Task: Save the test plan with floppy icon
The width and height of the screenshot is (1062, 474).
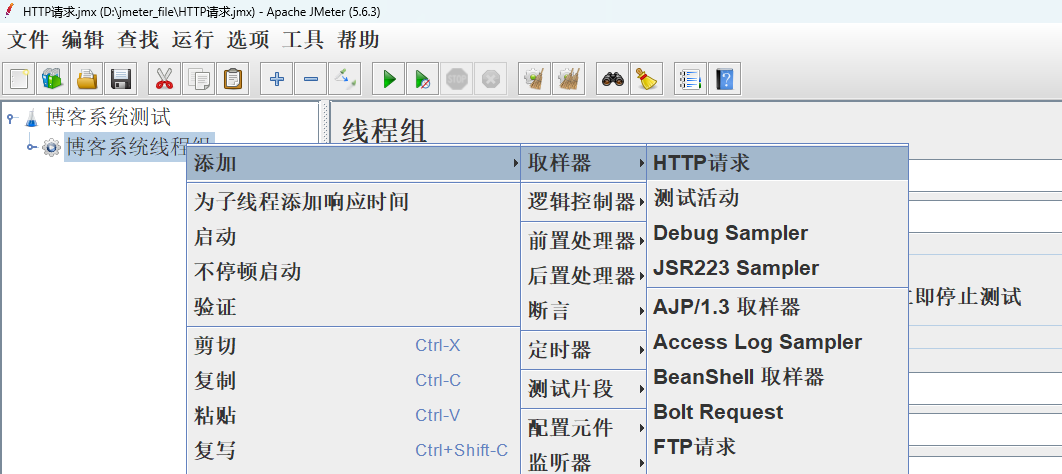Action: (x=121, y=79)
